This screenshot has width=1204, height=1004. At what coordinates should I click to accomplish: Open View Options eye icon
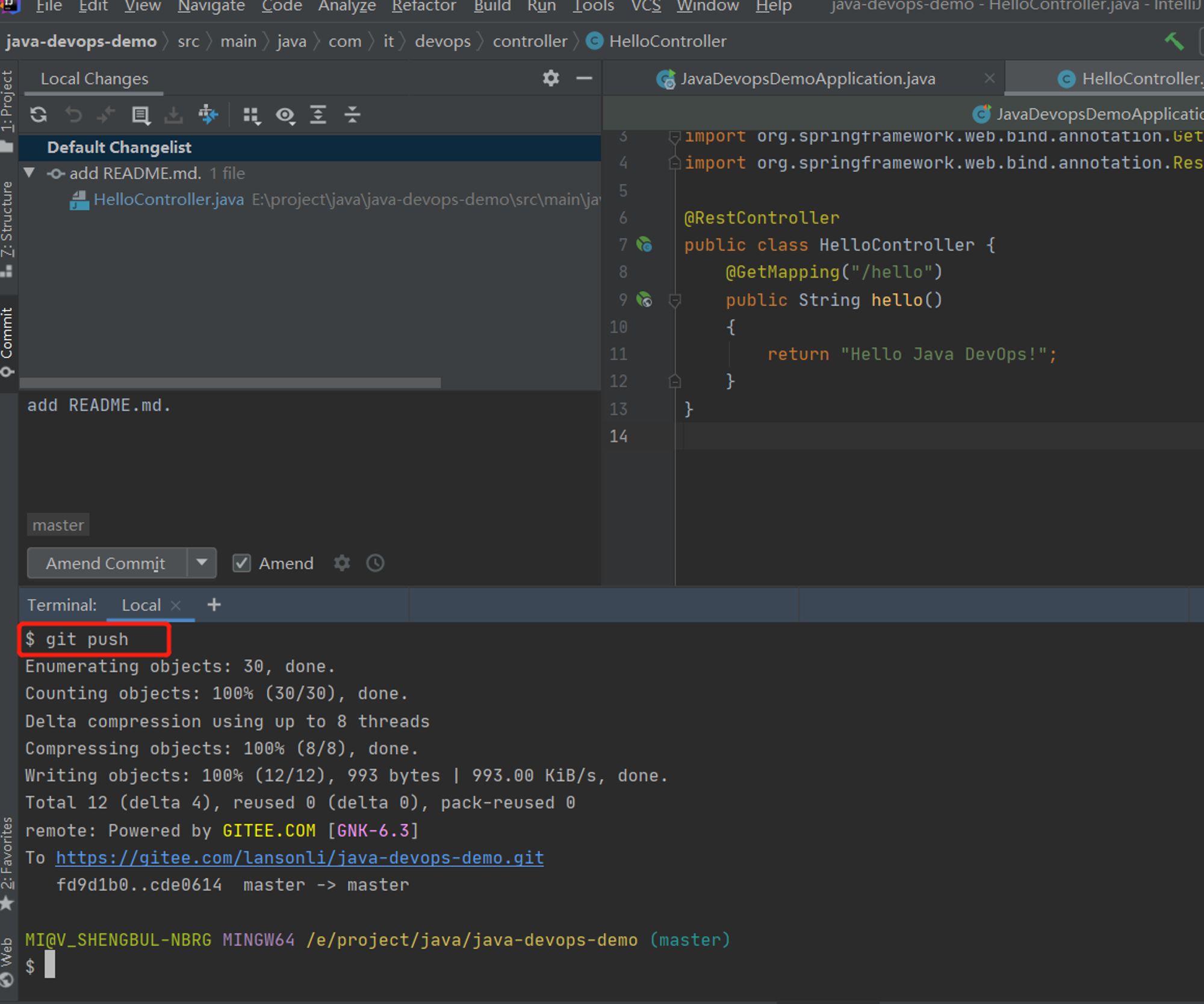tap(285, 114)
